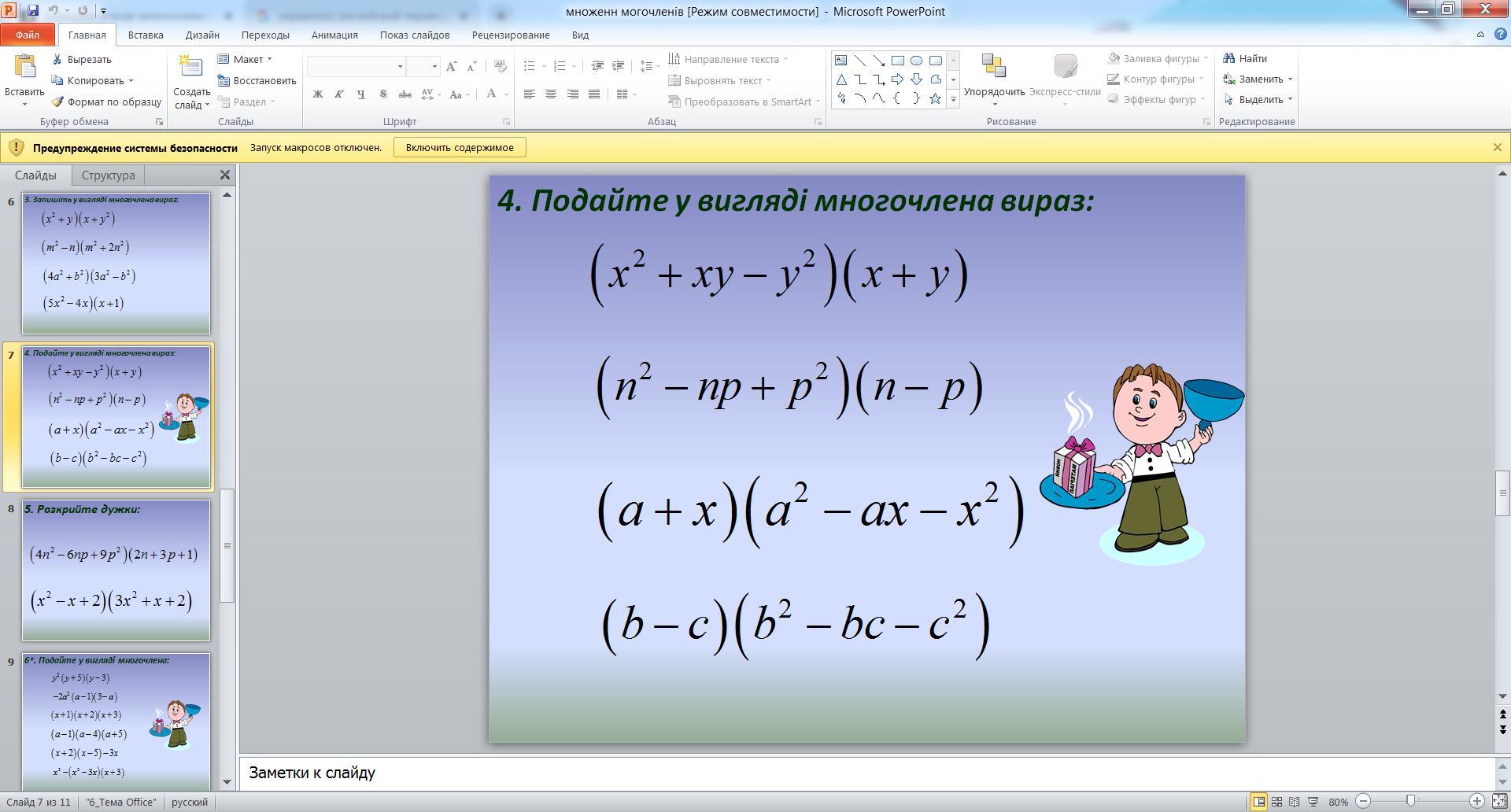The width and height of the screenshot is (1511, 812).
Task: Click the Paste (Вставить) icon
Action: click(x=24, y=68)
